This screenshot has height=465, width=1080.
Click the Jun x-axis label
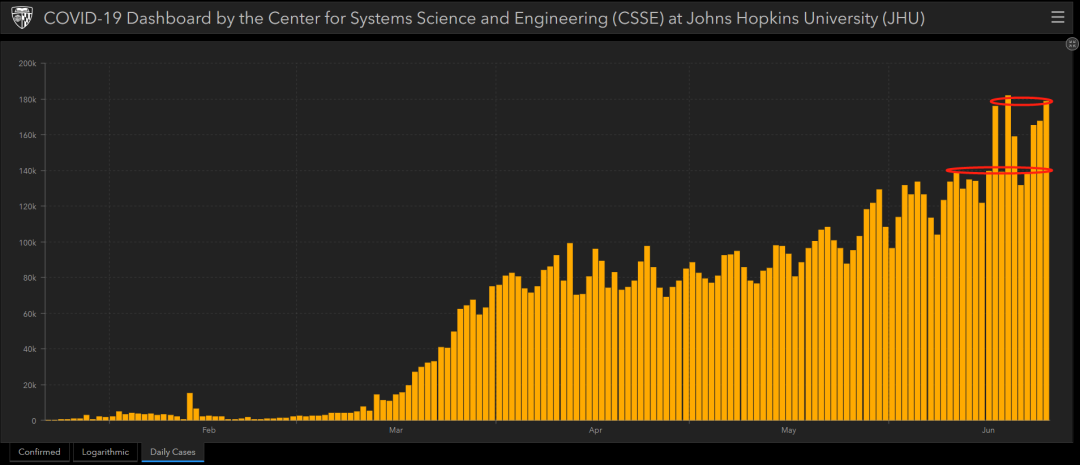pyautogui.click(x=989, y=431)
